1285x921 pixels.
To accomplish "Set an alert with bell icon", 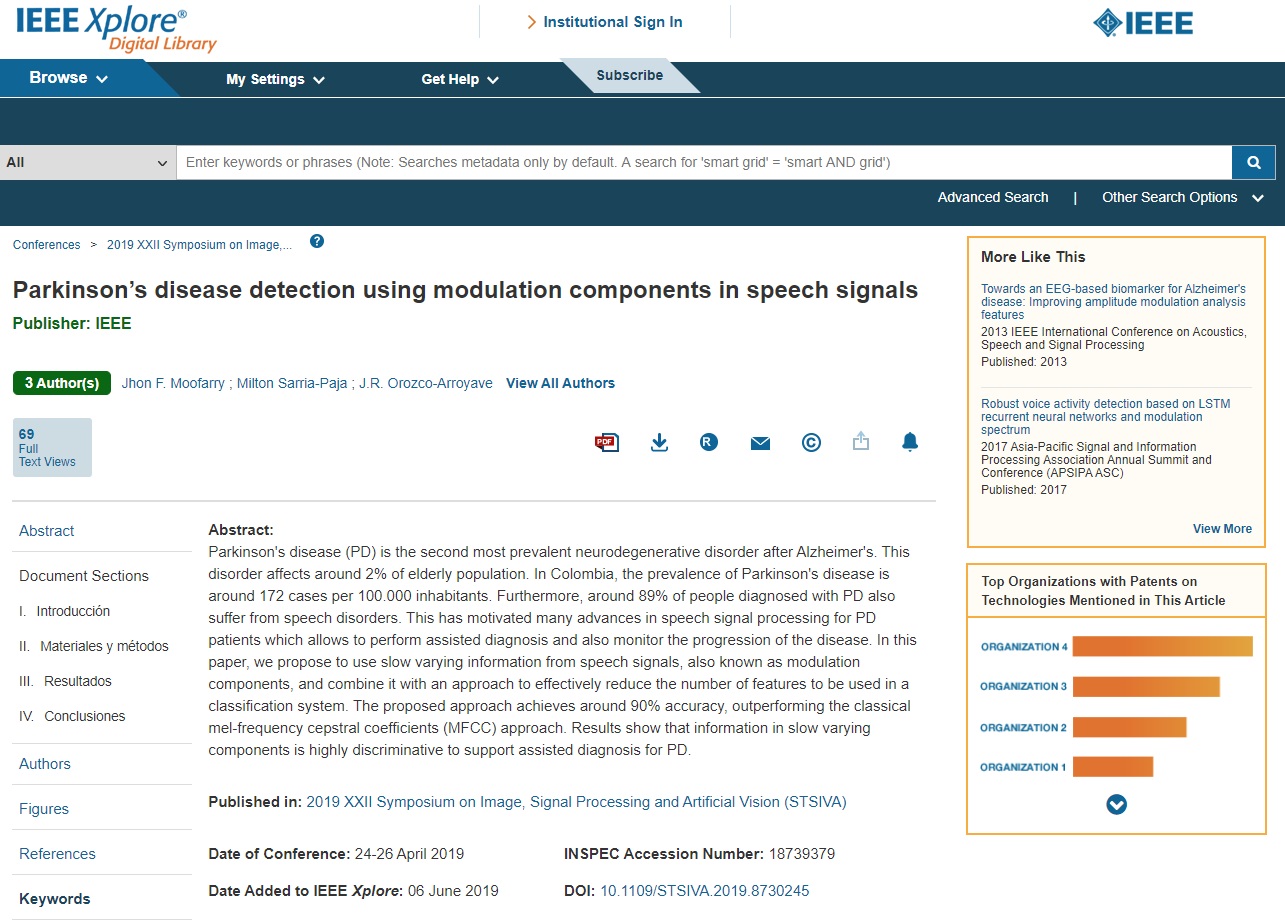I will coord(909,442).
